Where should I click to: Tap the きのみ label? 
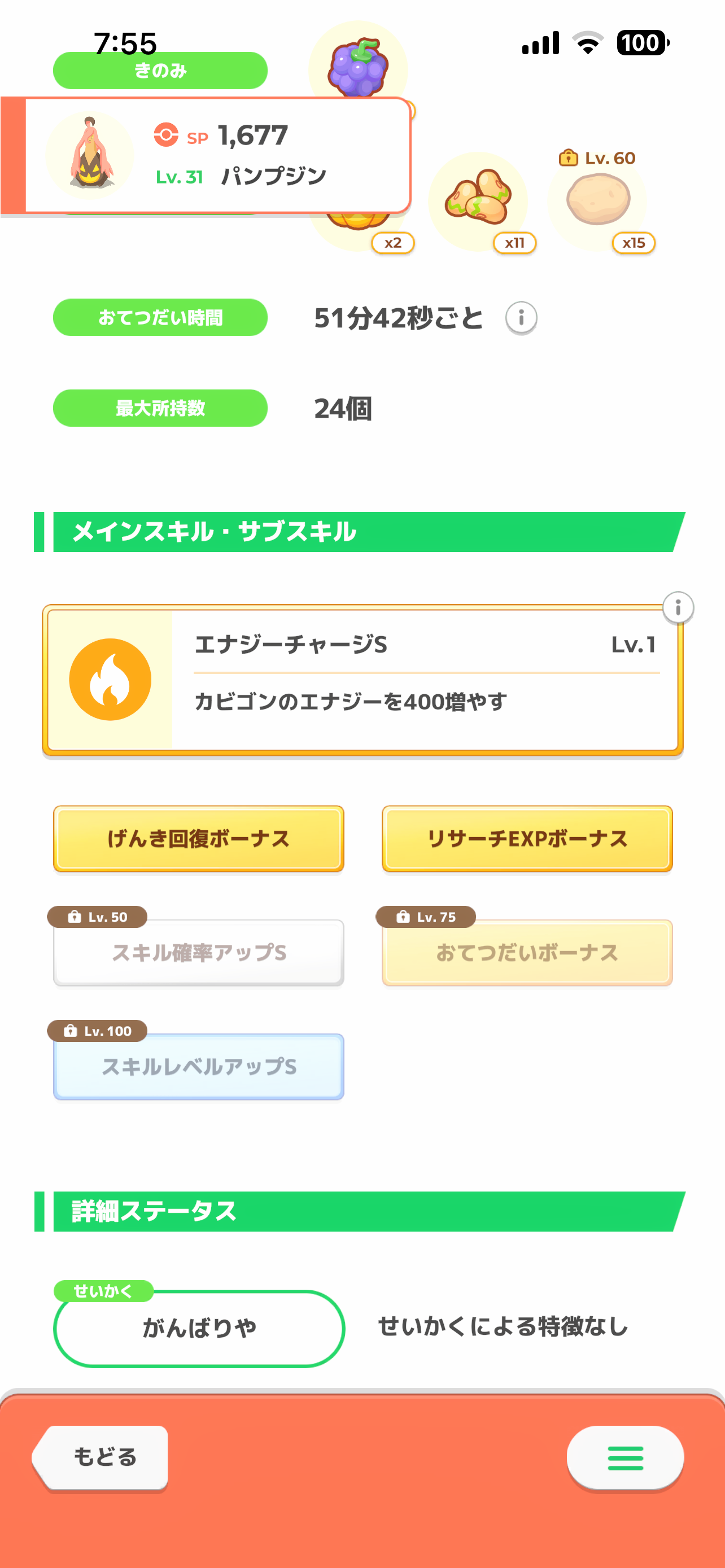[160, 71]
